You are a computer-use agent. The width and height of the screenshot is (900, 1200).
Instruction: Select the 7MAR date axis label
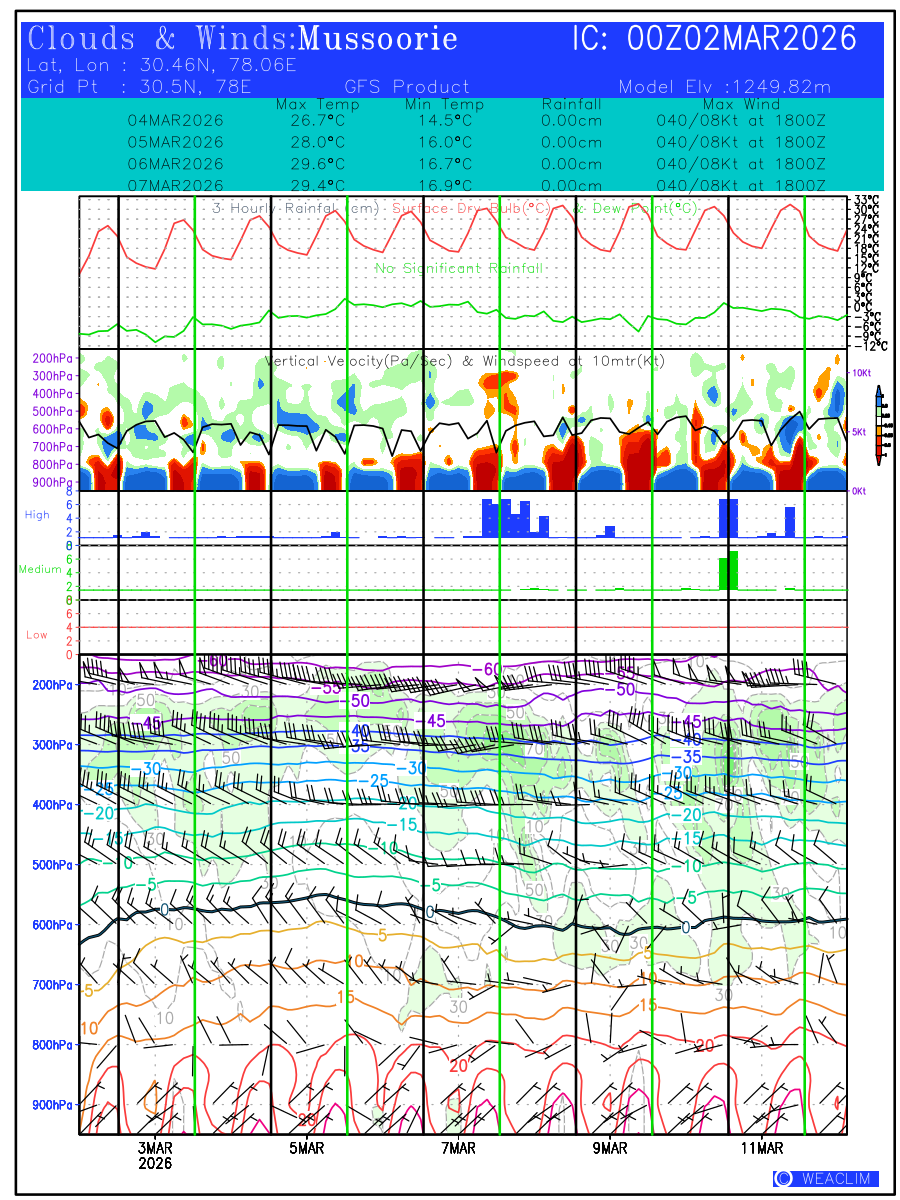(457, 1148)
